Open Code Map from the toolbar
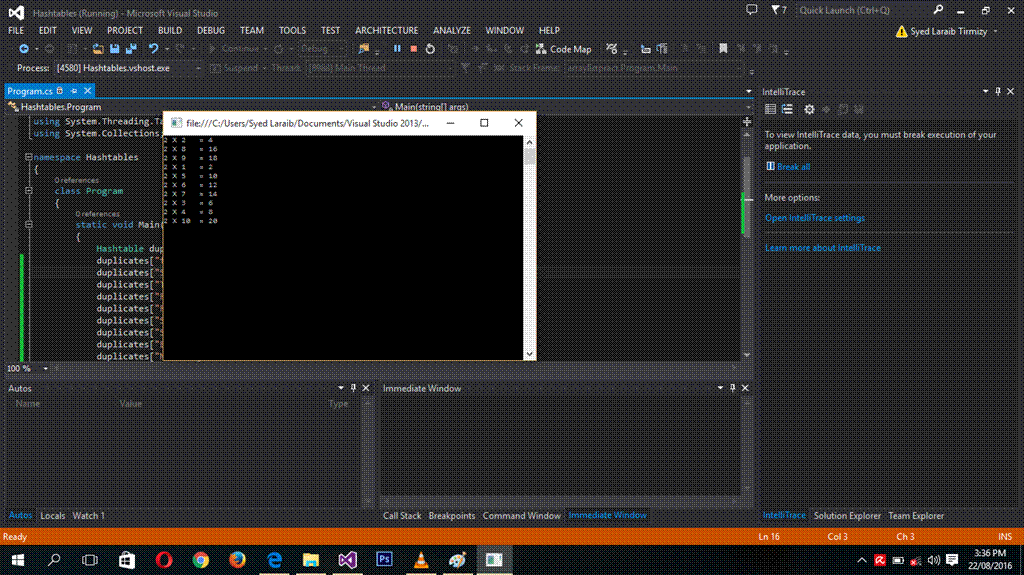The height and width of the screenshot is (575, 1024). [x=564, y=48]
